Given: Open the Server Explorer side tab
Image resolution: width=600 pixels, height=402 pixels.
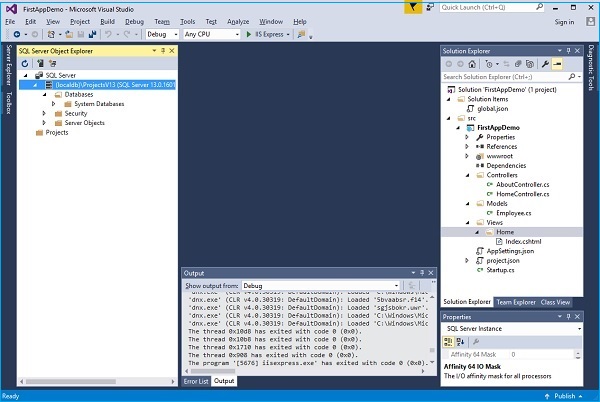Looking at the screenshot, I should coord(9,65).
